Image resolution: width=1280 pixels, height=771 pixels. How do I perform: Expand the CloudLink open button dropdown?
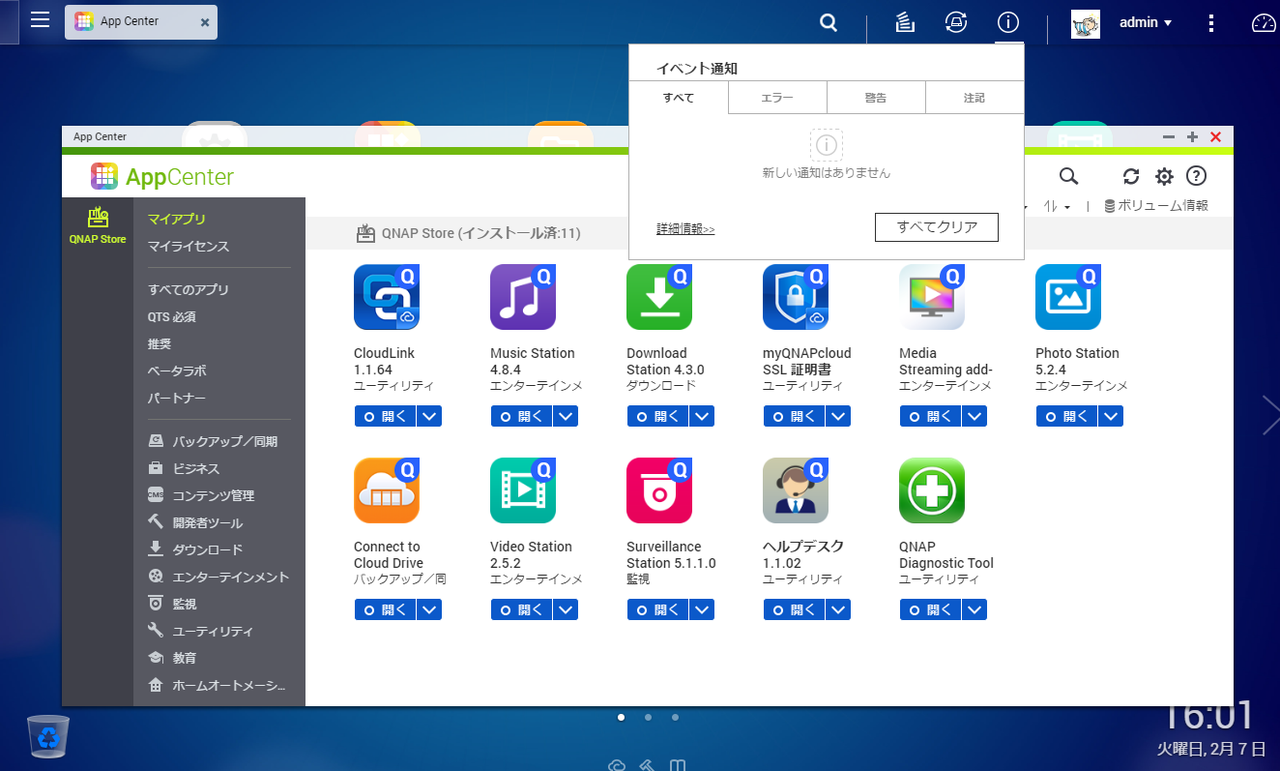click(429, 416)
